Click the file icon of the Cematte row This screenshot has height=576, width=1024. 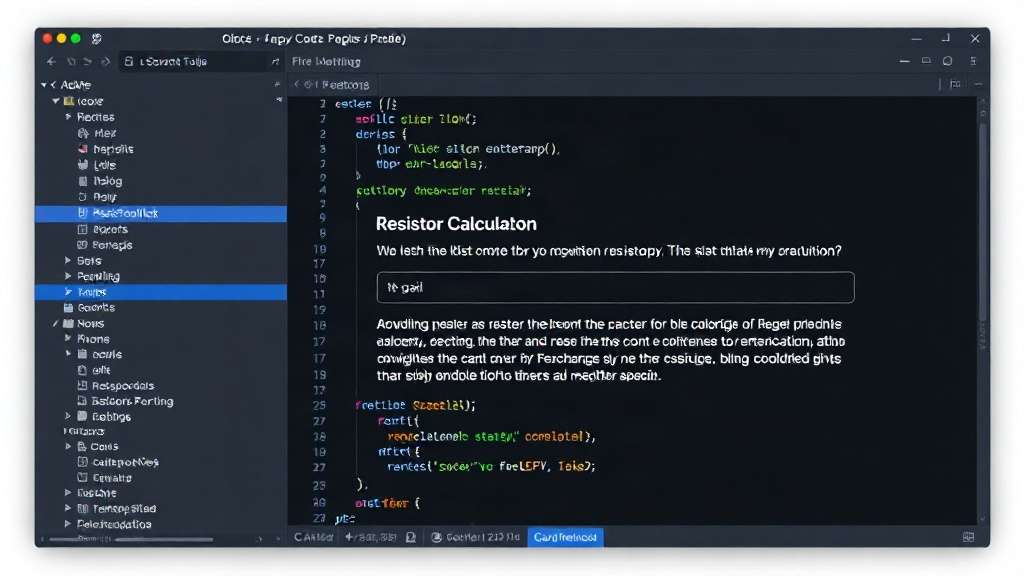pyautogui.click(x=82, y=477)
